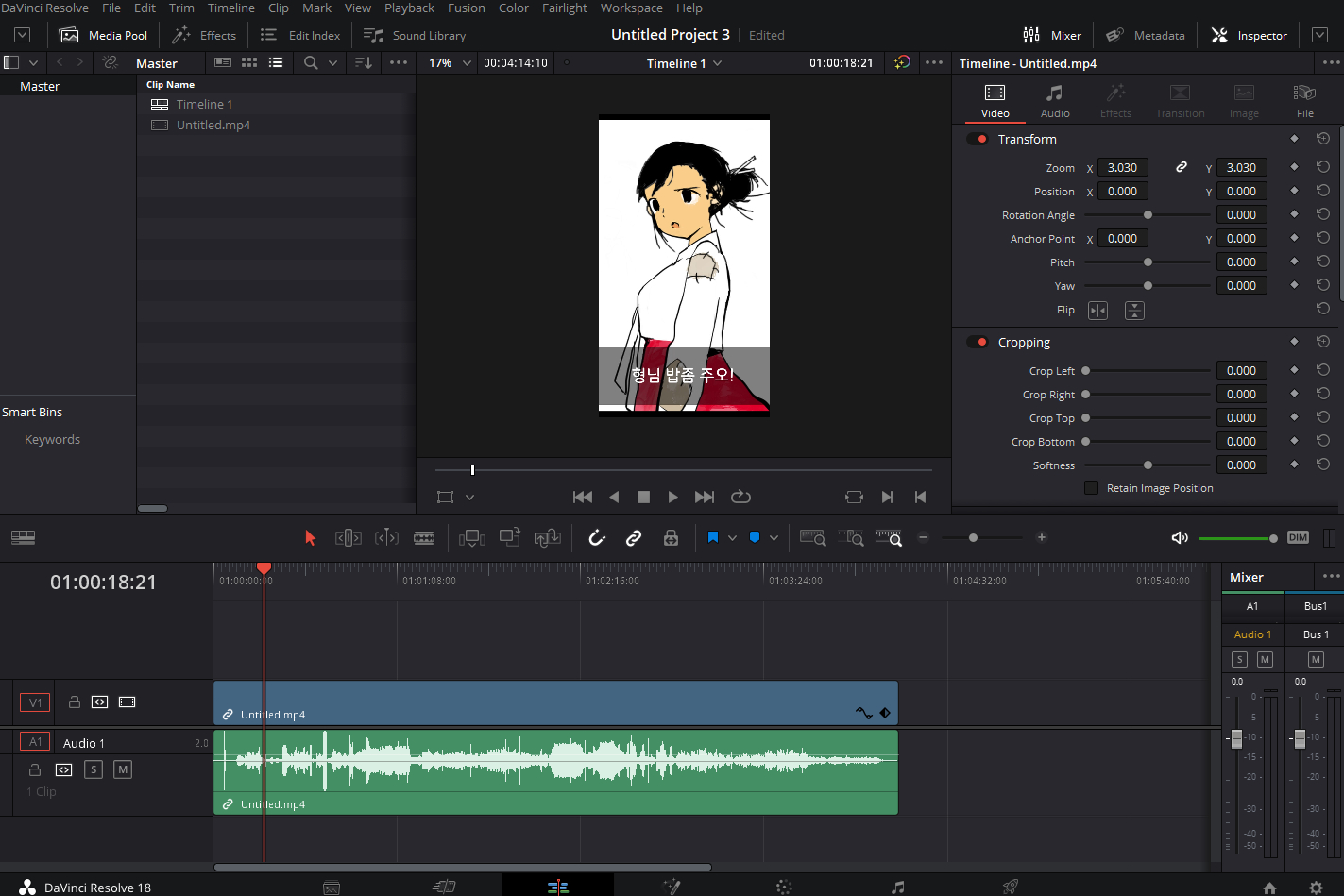
Task: Solo the Audio 1 track header
Action: click(93, 769)
